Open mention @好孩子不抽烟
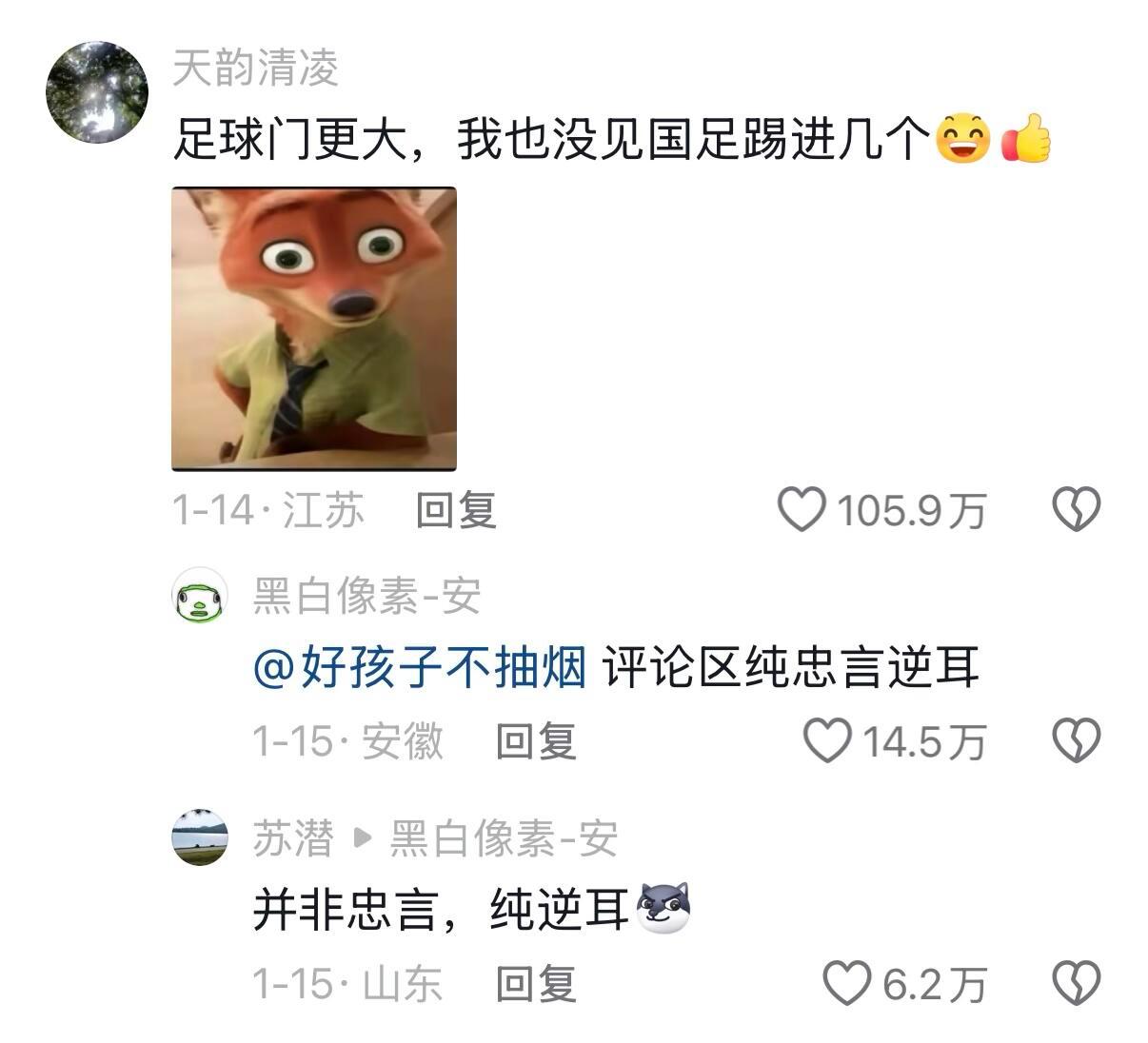The height and width of the screenshot is (1043, 1148). [x=420, y=667]
